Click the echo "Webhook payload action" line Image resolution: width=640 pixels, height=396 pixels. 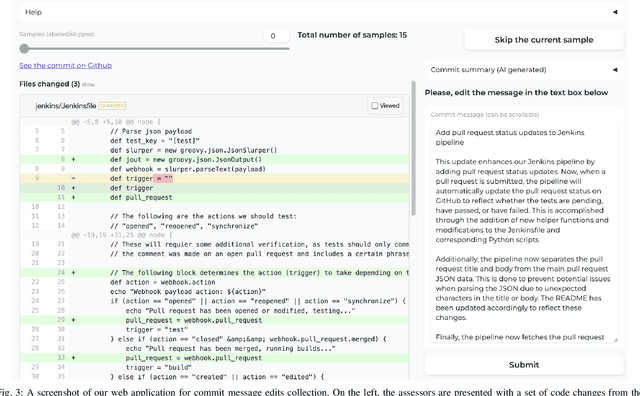pos(188,291)
